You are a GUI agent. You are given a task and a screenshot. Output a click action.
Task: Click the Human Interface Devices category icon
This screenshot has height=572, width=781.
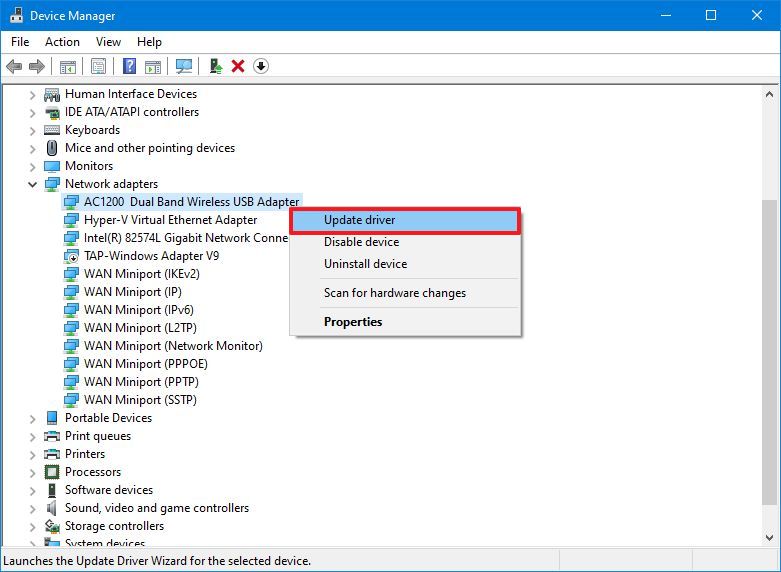click(52, 94)
